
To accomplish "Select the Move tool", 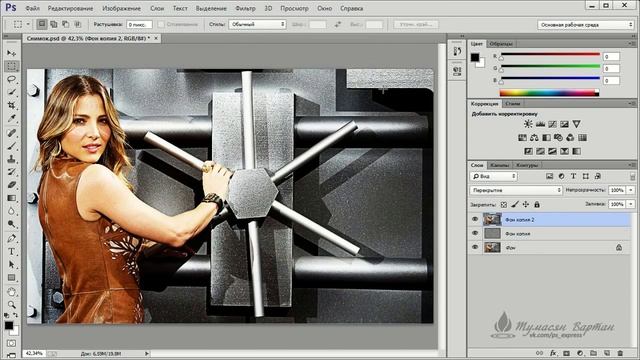I will click(11, 53).
